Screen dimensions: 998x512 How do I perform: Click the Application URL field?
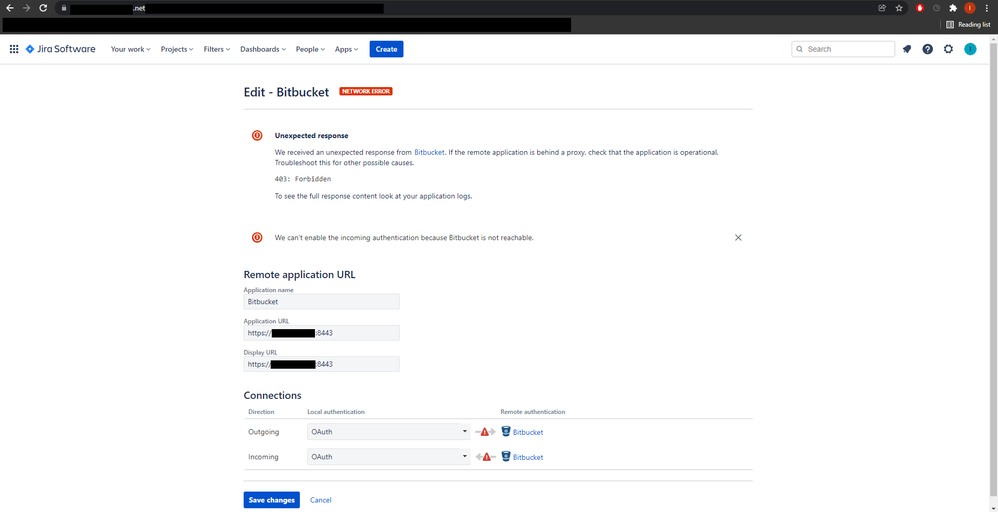tap(321, 333)
